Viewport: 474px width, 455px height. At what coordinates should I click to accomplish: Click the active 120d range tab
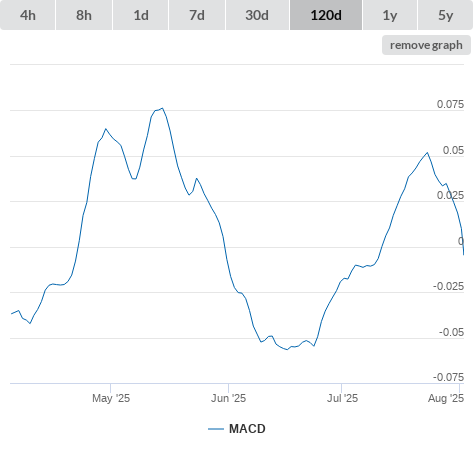point(326,15)
